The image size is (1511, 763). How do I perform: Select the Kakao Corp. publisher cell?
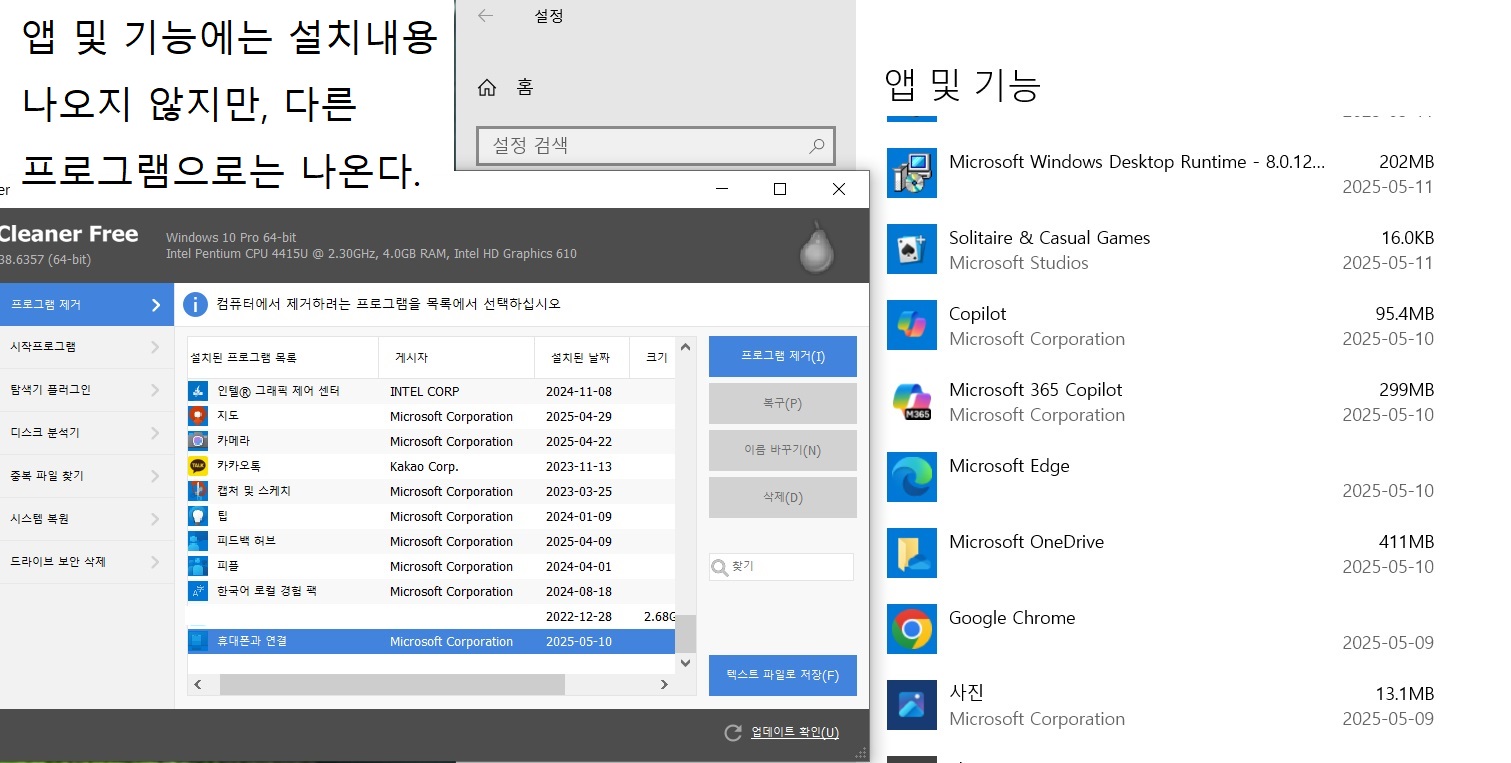click(x=424, y=466)
